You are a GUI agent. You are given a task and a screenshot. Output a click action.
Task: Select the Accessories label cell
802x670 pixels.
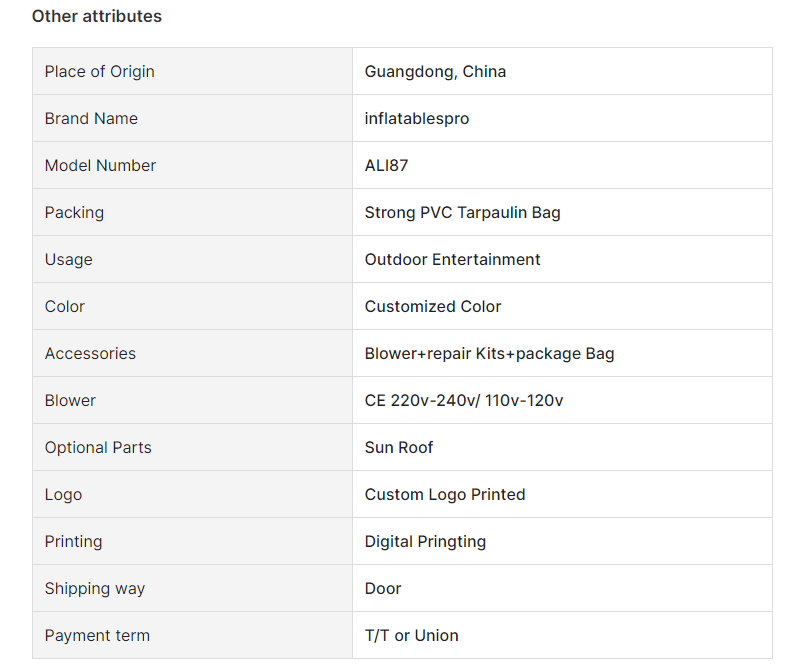pos(192,353)
